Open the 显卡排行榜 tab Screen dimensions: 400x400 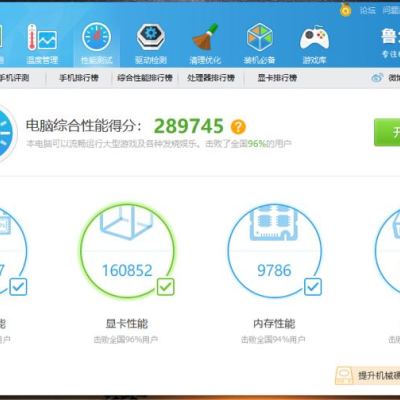pyautogui.click(x=277, y=78)
